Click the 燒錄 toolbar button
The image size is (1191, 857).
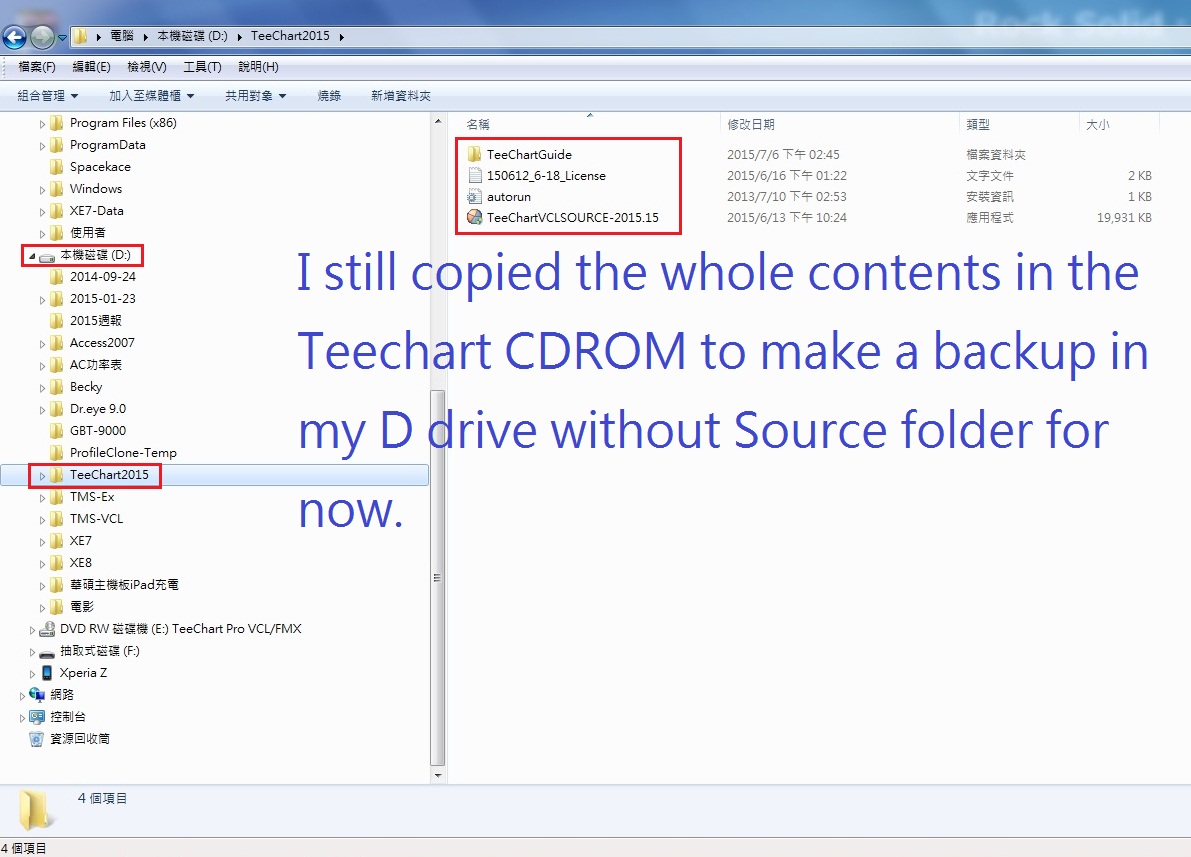329,96
